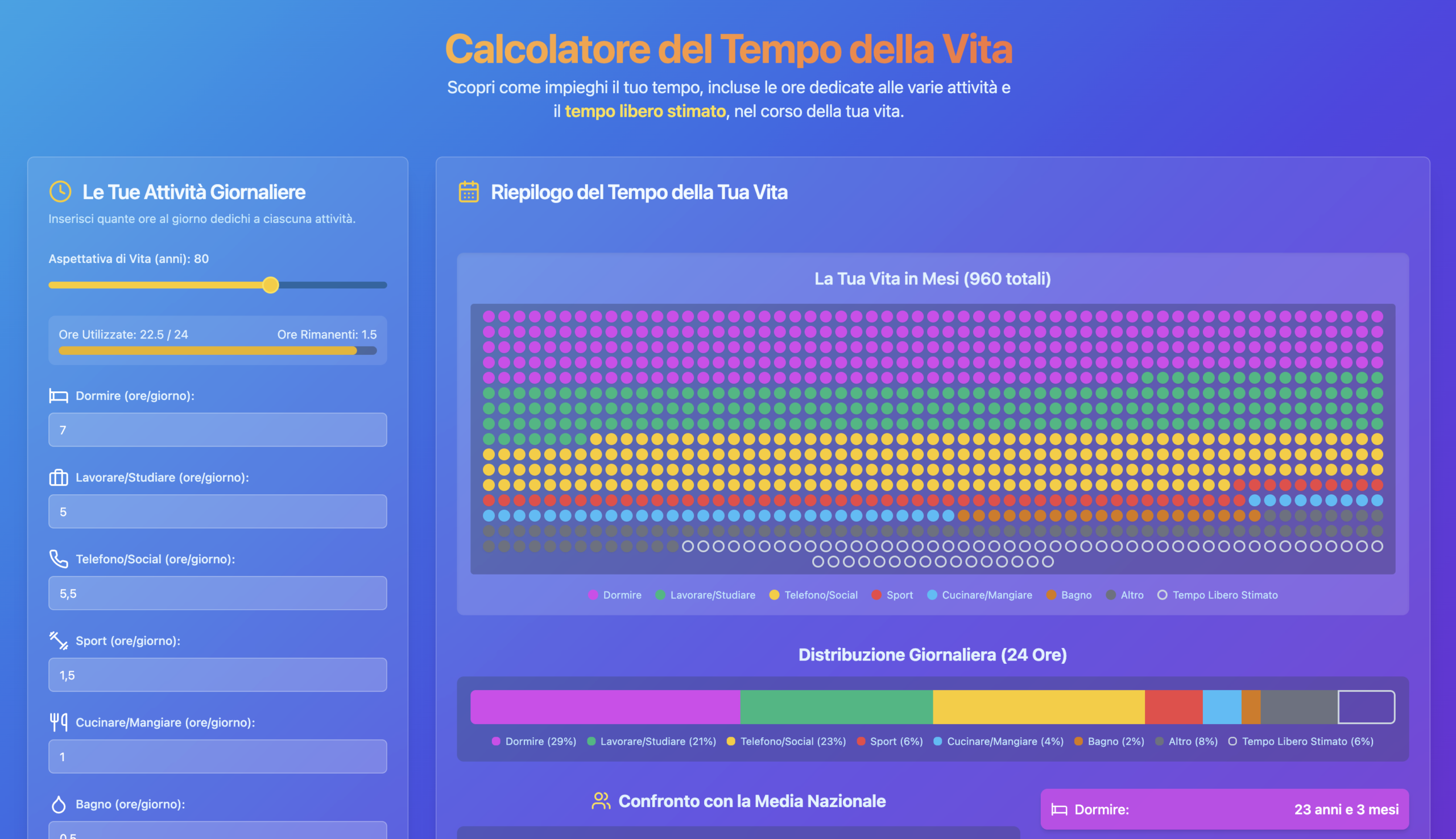Viewport: 1456px width, 839px height.
Task: Click the briefcase icon next to Lavorare/Studiare
Action: coord(58,477)
